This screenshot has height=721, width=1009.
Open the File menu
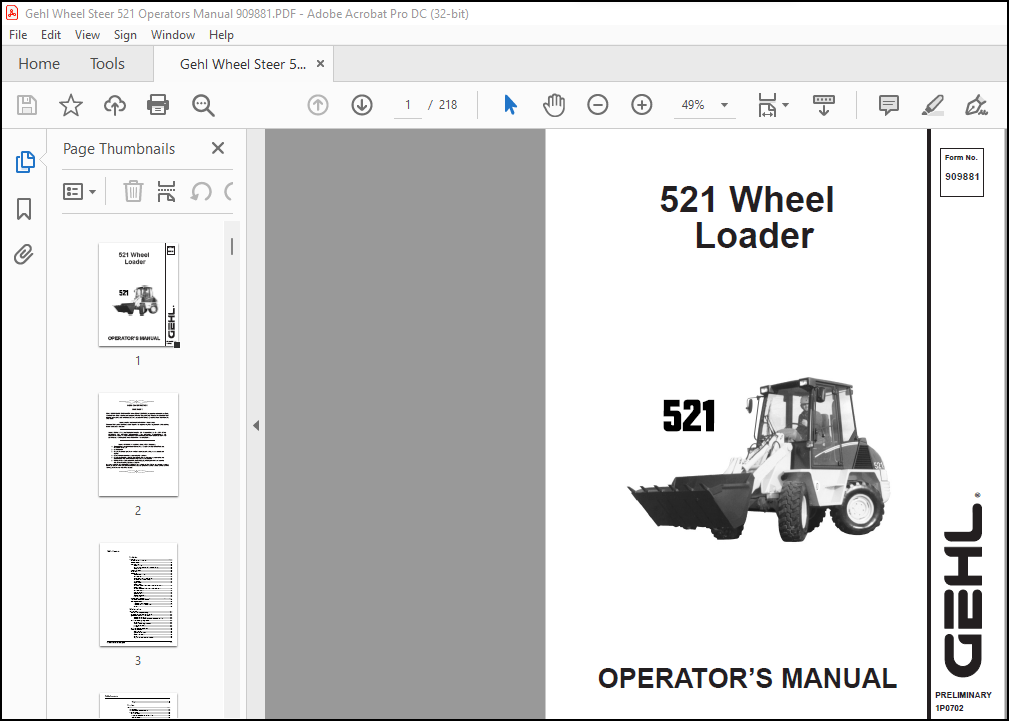point(18,35)
